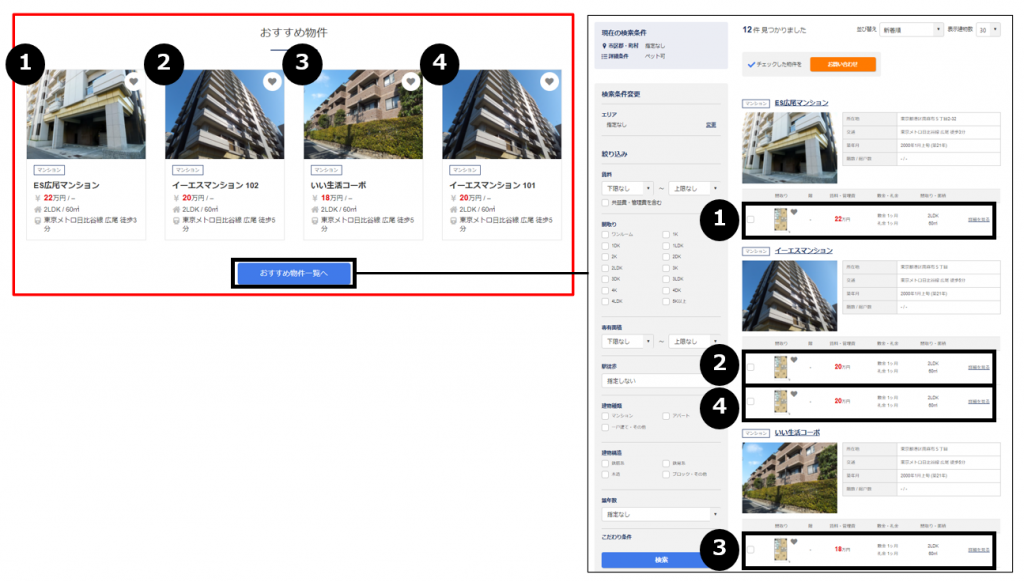Favorite the いい生活コーポ card
1024x582 pixels.
410,82
